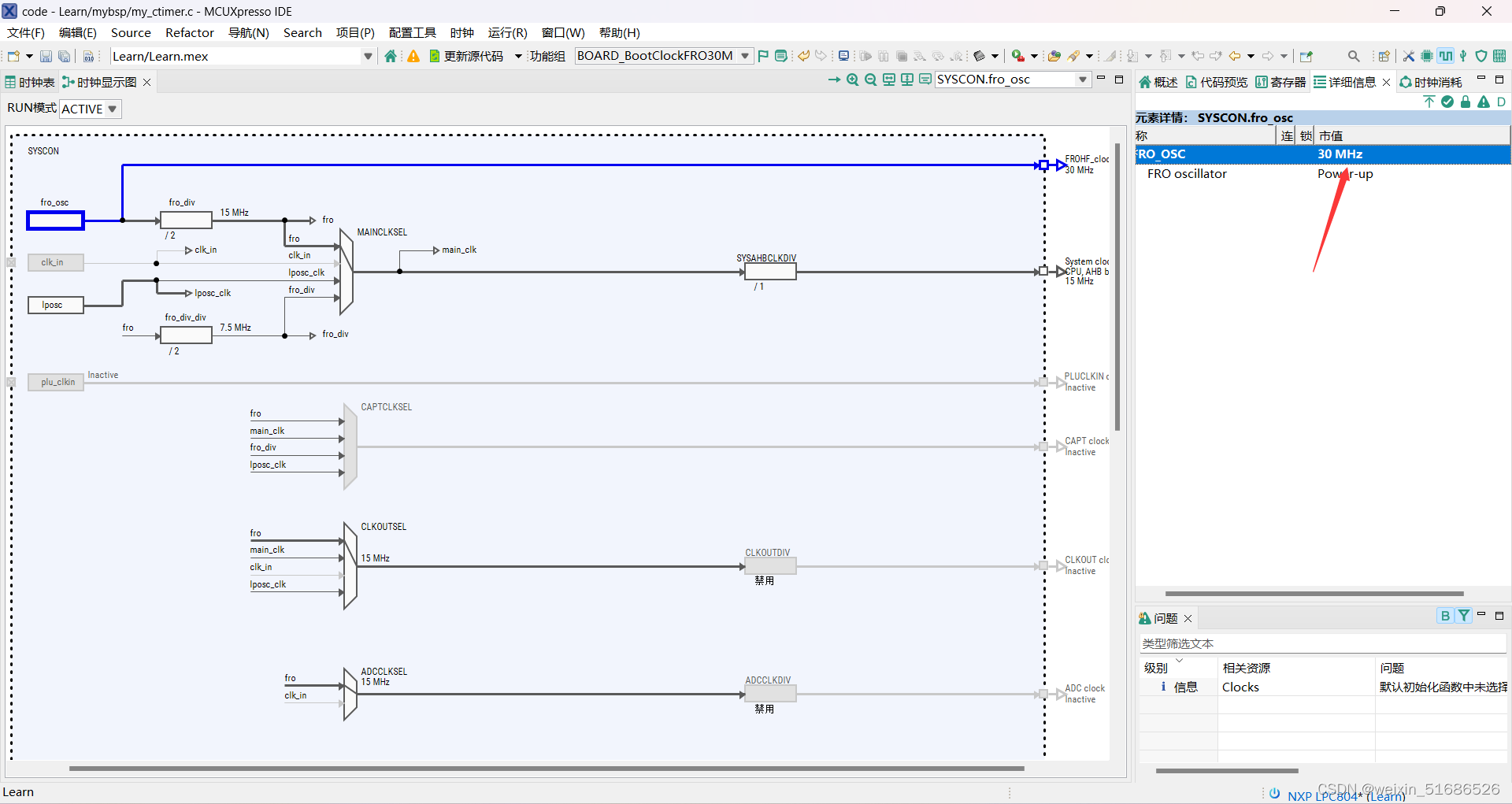
Task: Select the Clocks tool waveform icon
Action: point(1445,56)
